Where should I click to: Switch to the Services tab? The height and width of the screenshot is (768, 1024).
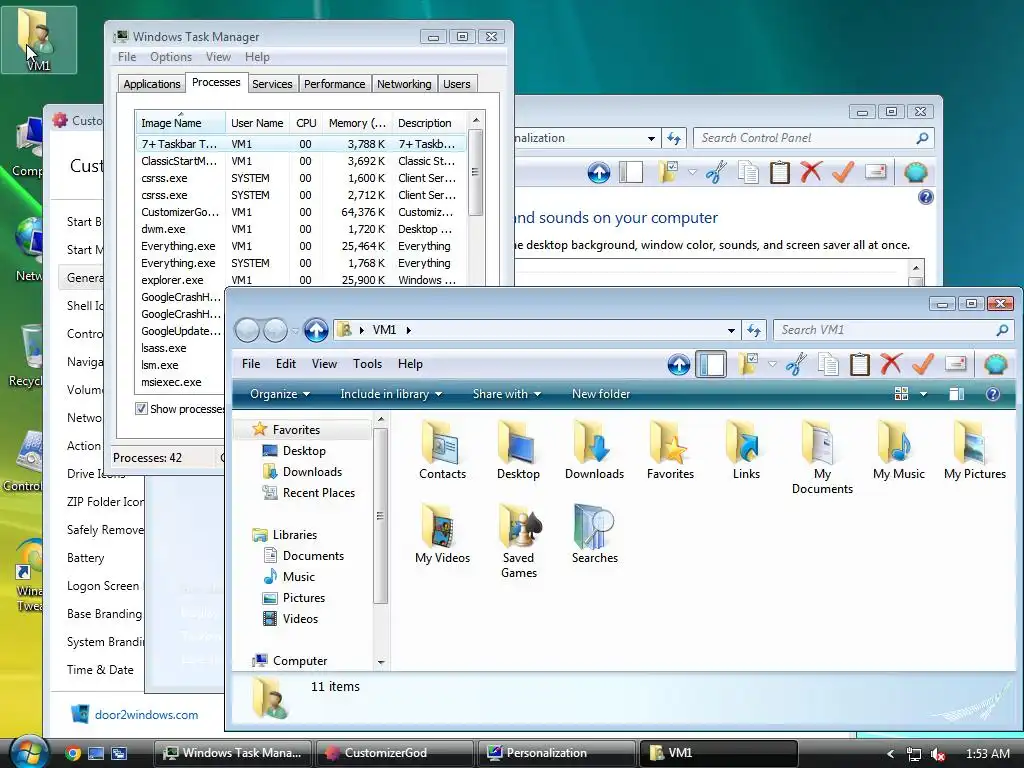coord(272,84)
